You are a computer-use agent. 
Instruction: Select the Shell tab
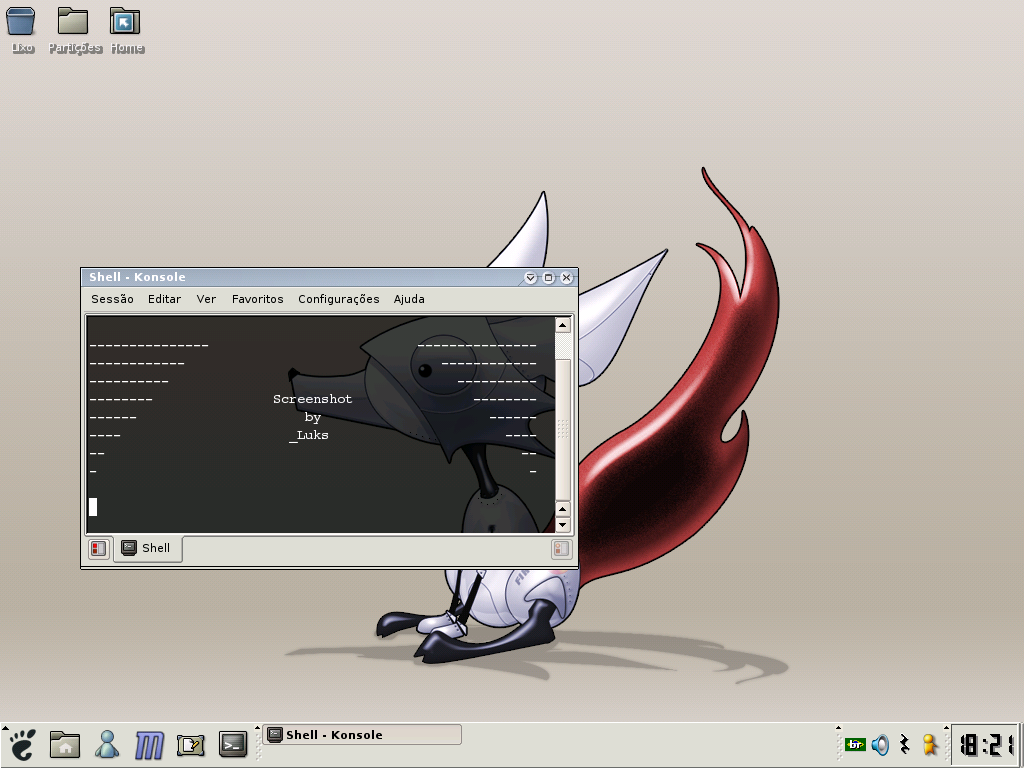pyautogui.click(x=148, y=548)
